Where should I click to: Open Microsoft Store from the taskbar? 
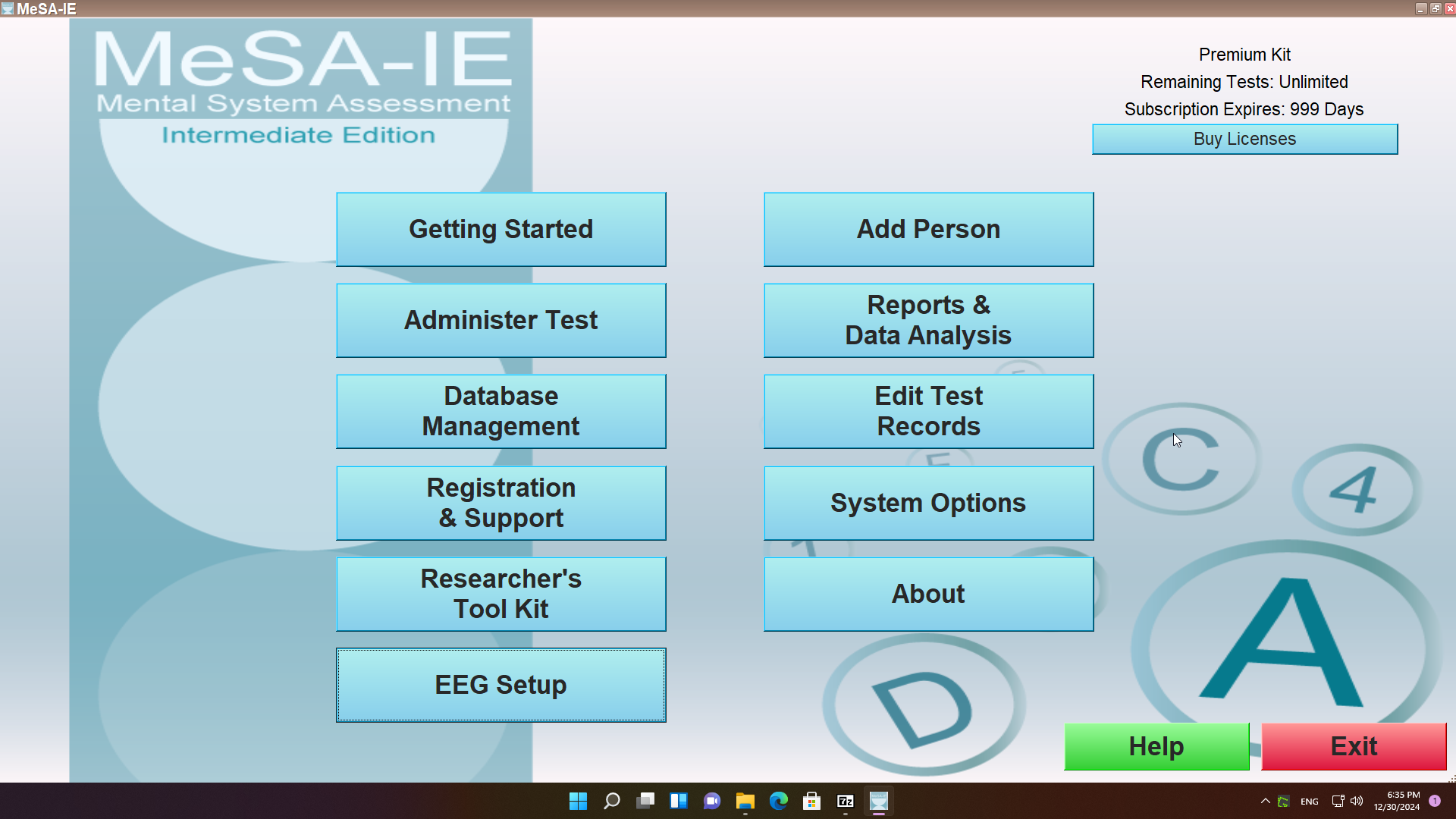tap(811, 801)
